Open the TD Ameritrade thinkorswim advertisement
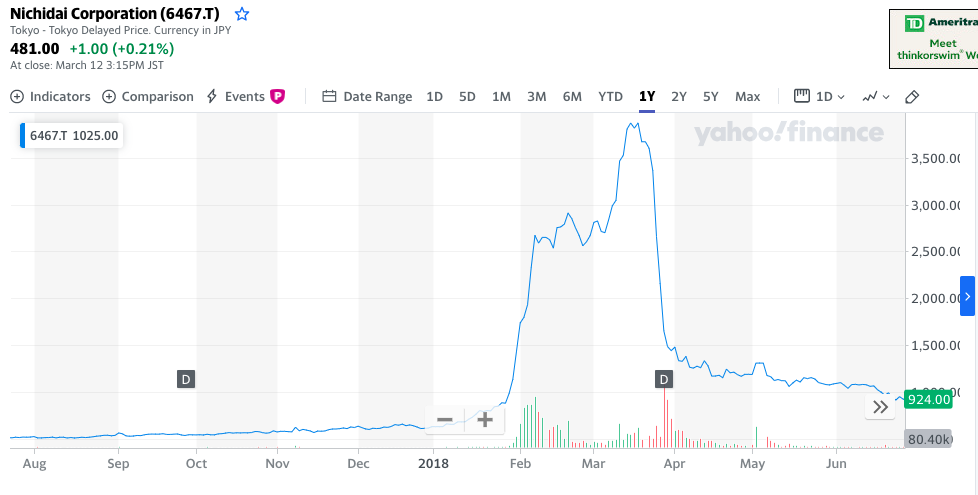 [933, 37]
